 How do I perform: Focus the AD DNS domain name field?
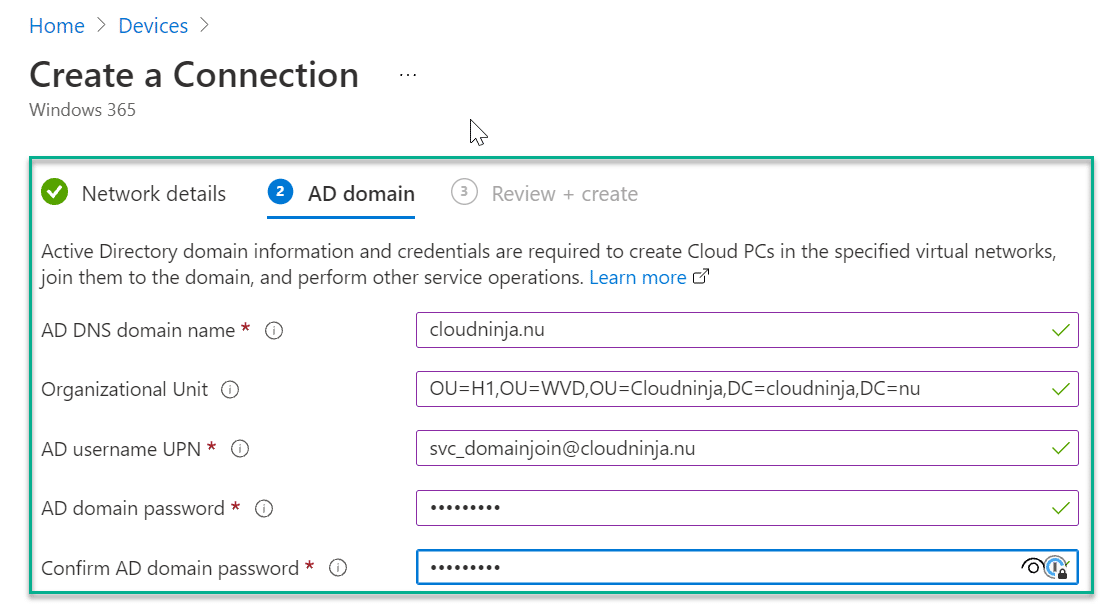tap(747, 330)
